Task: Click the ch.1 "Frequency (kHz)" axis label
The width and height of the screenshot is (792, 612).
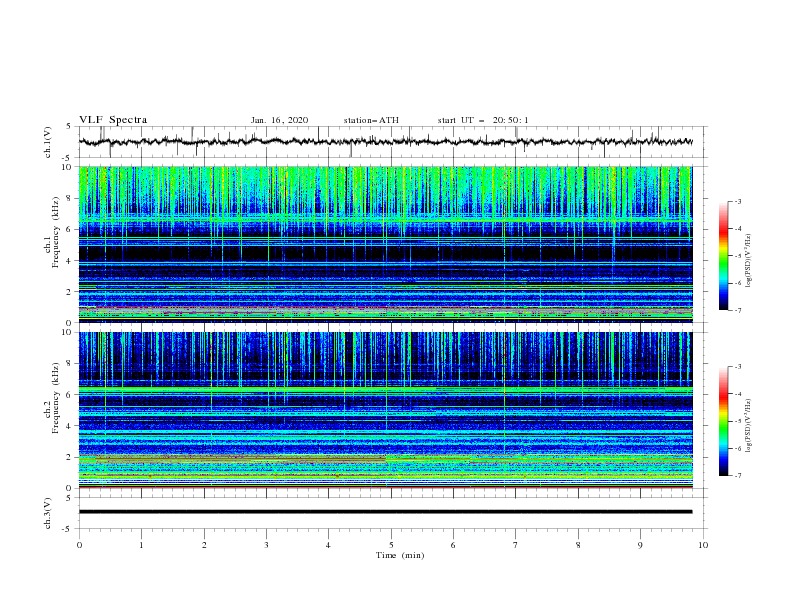Action: pos(56,232)
